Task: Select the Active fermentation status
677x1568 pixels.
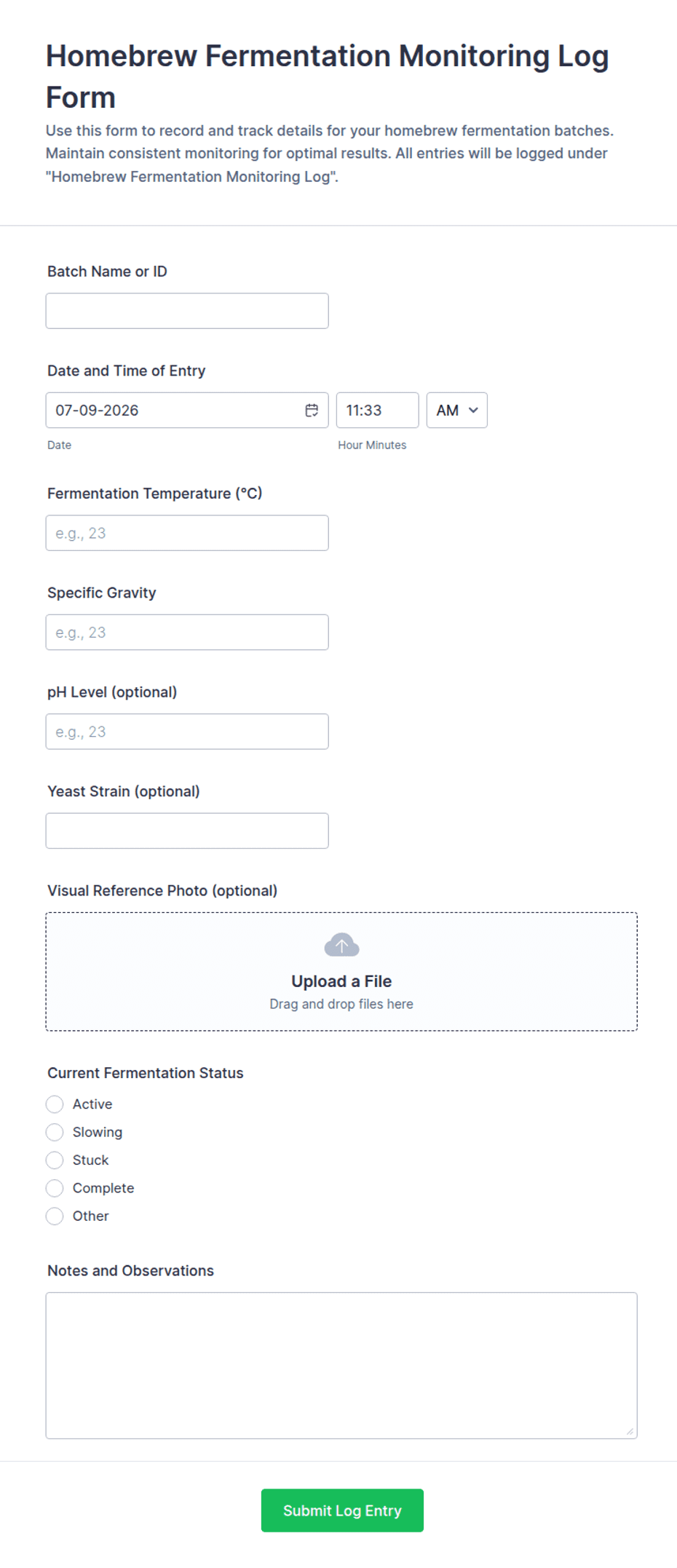Action: [55, 1104]
